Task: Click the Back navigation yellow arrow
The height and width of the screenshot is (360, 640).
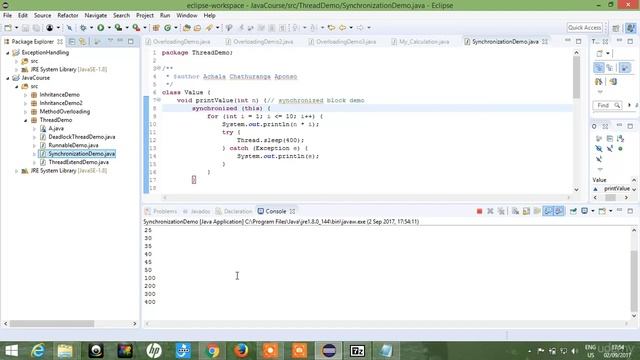Action: pyautogui.click(x=342, y=28)
